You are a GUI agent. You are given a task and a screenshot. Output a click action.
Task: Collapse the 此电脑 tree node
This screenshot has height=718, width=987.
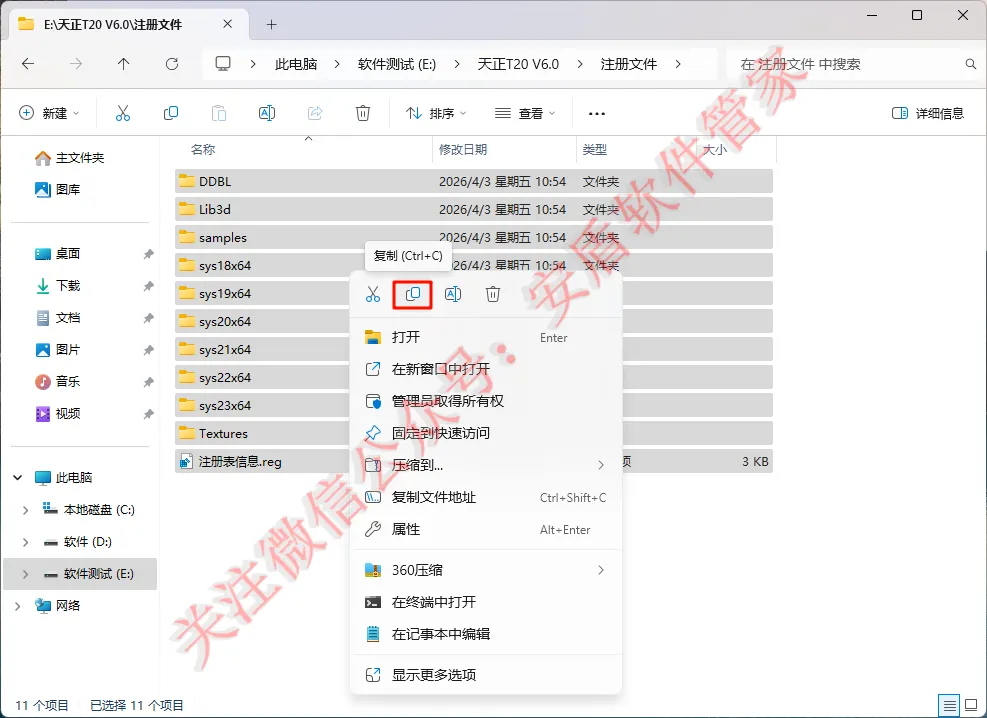pyautogui.click(x=18, y=478)
